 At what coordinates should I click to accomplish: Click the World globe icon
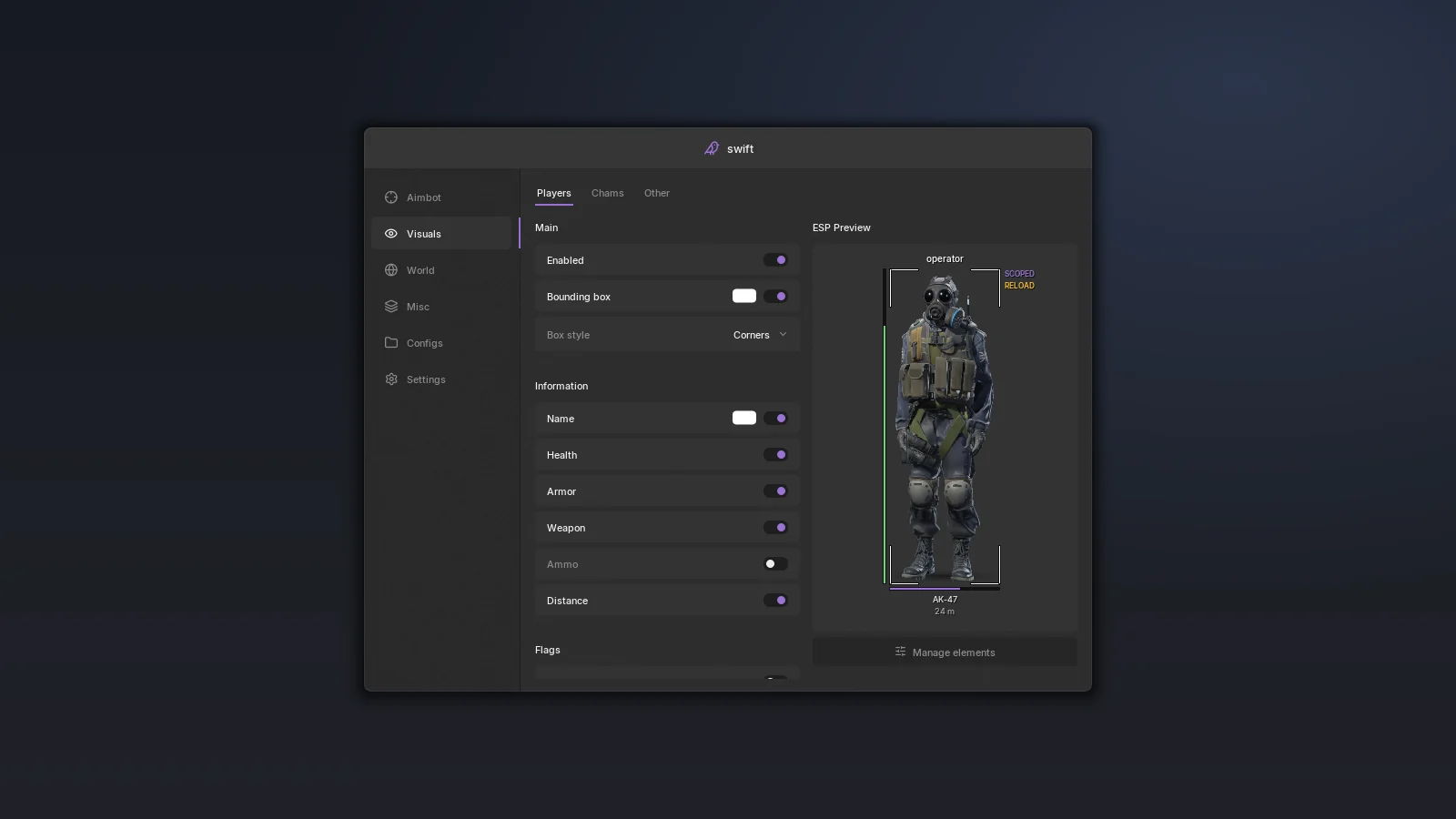click(391, 270)
